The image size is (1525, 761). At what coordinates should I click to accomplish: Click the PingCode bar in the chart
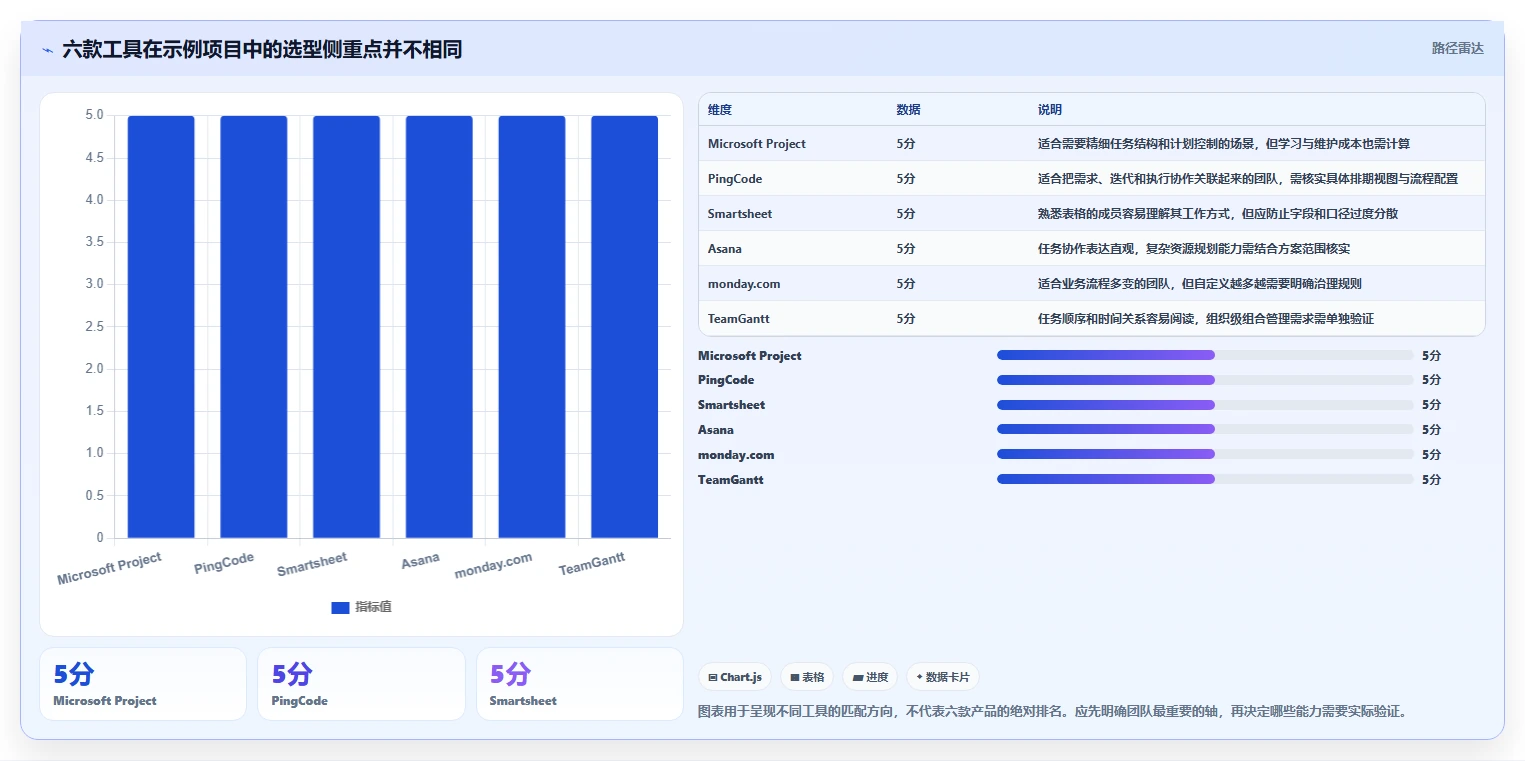click(x=254, y=327)
